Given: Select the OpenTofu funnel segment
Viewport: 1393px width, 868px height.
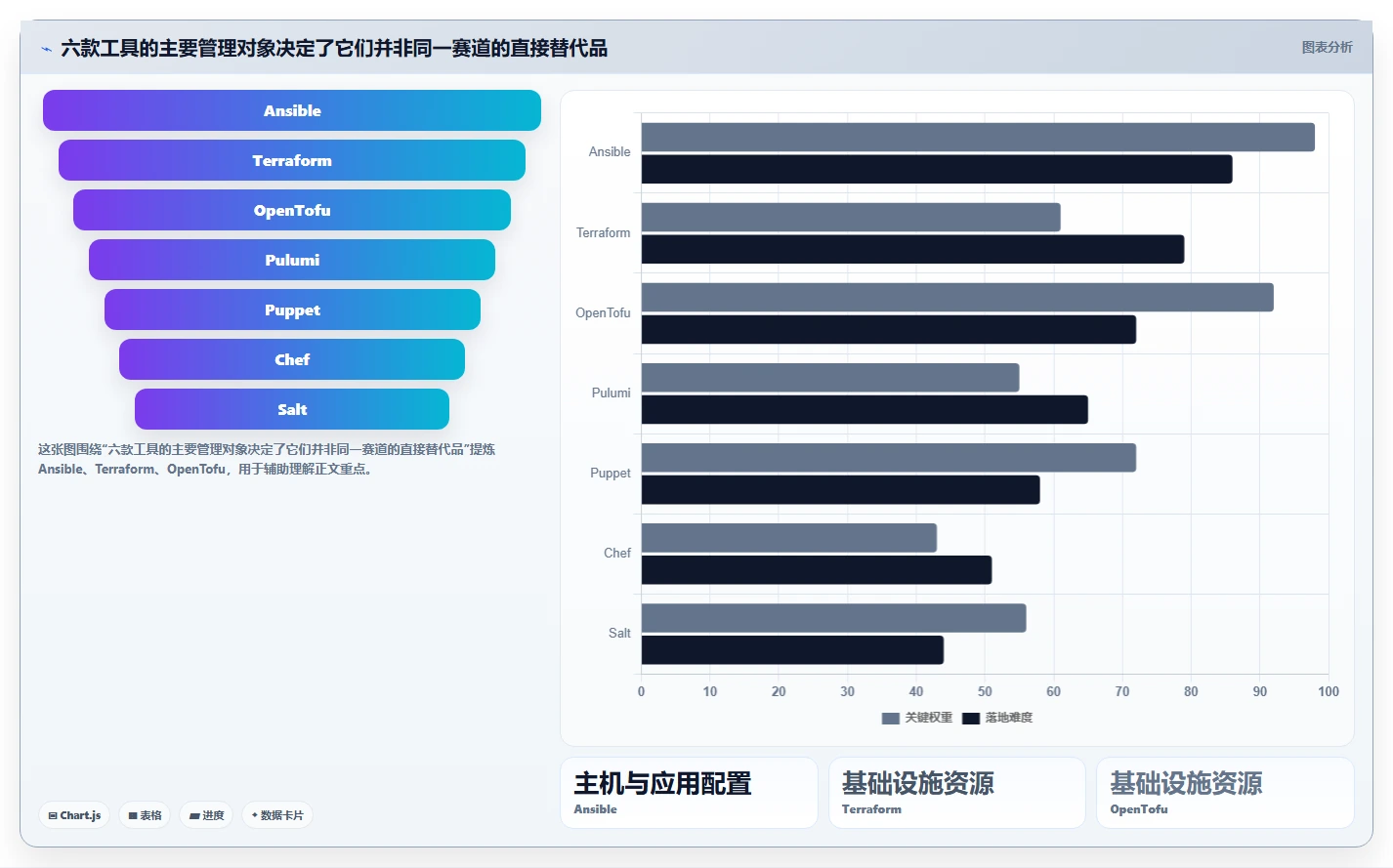Looking at the screenshot, I should 292,210.
